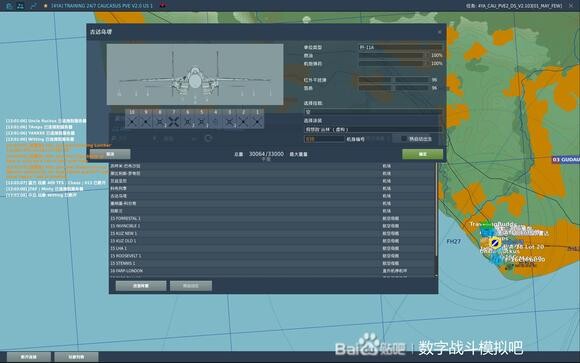The image size is (580, 363).
Task: Click the gray cancel button in loadout dialog
Action: (110, 154)
